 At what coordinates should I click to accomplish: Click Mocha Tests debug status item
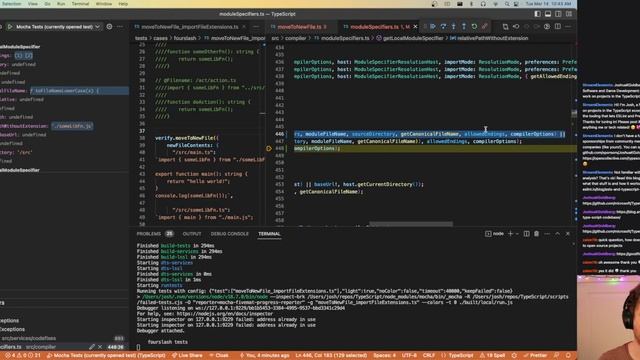click(x=106, y=356)
